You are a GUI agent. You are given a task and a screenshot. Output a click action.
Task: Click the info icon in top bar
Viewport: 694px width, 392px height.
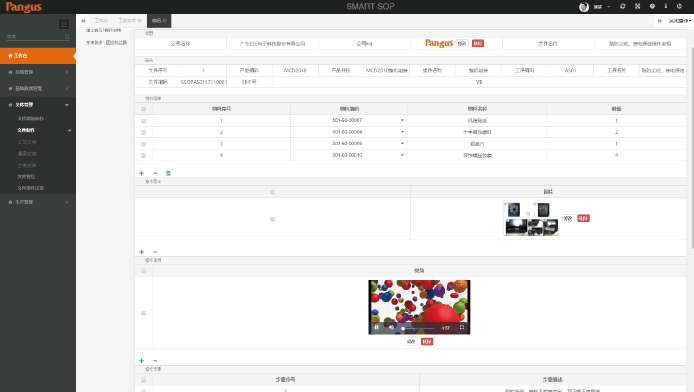(665, 6)
